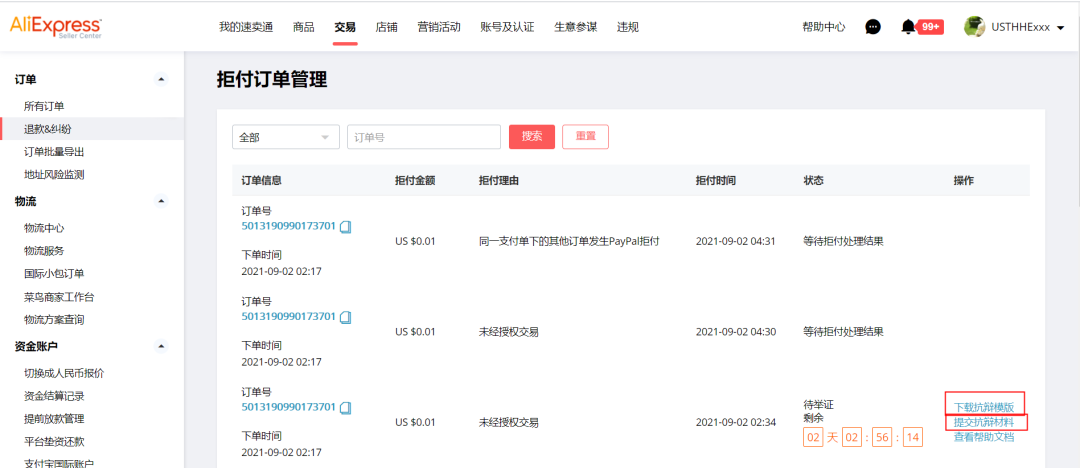Click the USTHHExxx user avatar
This screenshot has width=1080, height=468.
click(x=974, y=27)
